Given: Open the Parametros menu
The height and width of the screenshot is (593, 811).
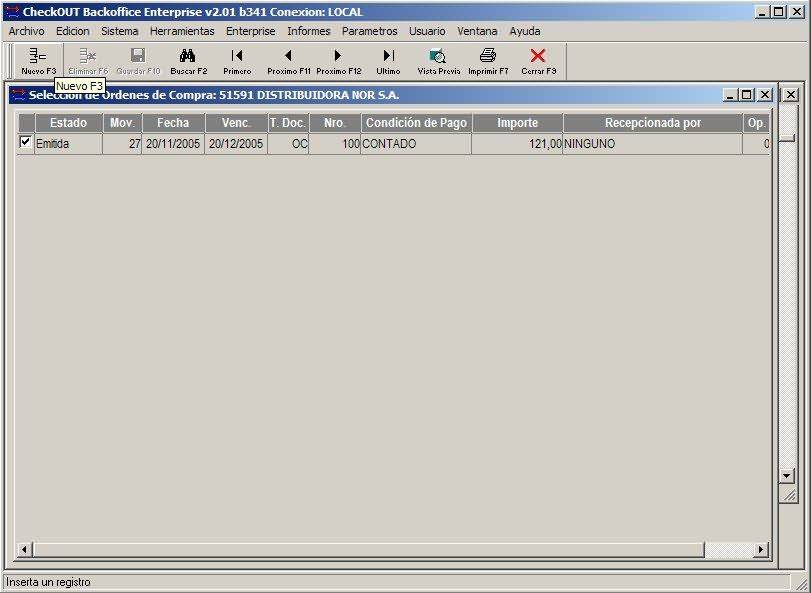Looking at the screenshot, I should point(369,31).
